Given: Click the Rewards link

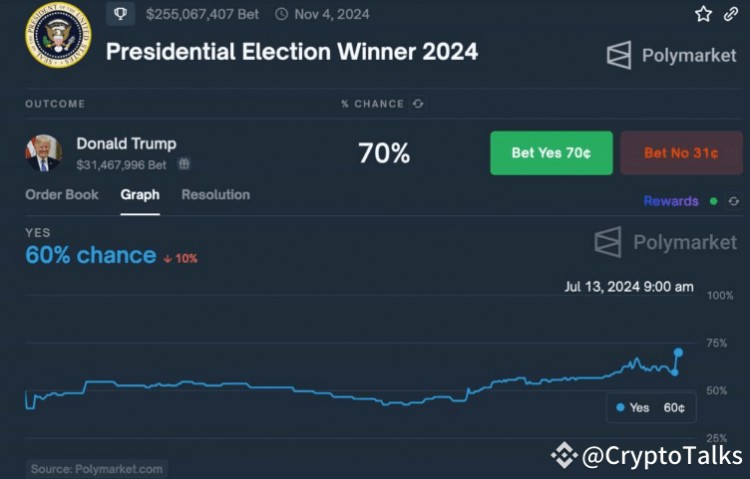Looking at the screenshot, I should click(671, 201).
